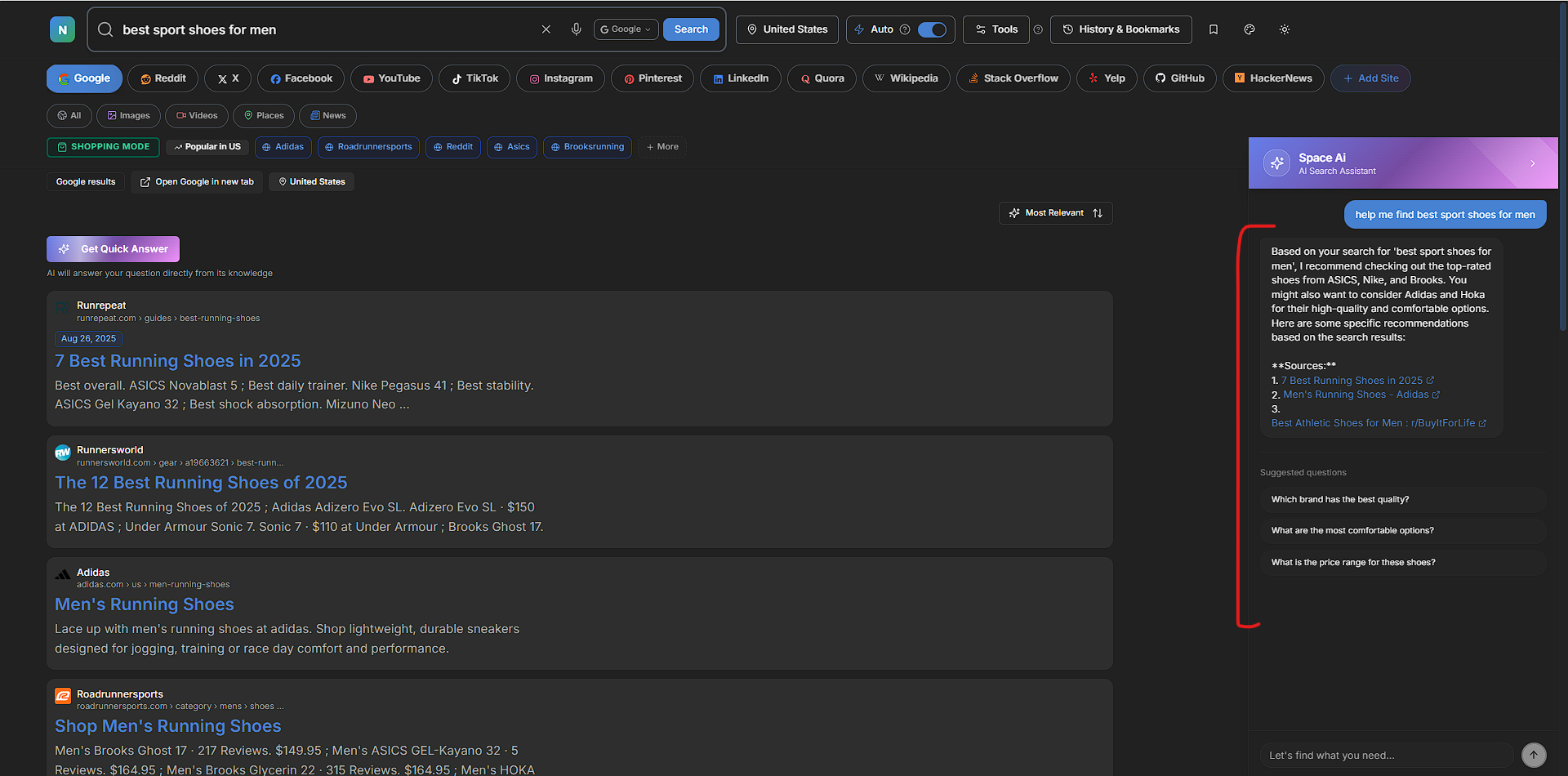The image size is (1568, 776).
Task: Click the Space Ai assistant arrow
Action: (1533, 163)
